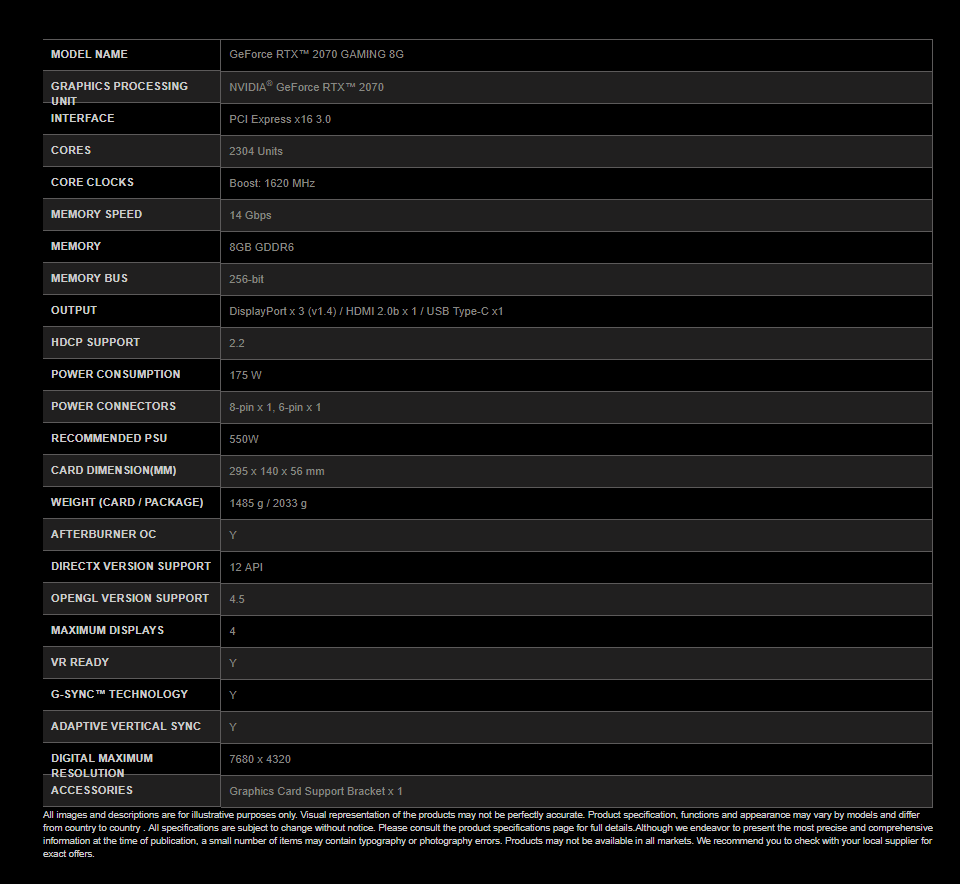Select the RECOMMENDED PSU label
The height and width of the screenshot is (884, 960).
tap(109, 438)
